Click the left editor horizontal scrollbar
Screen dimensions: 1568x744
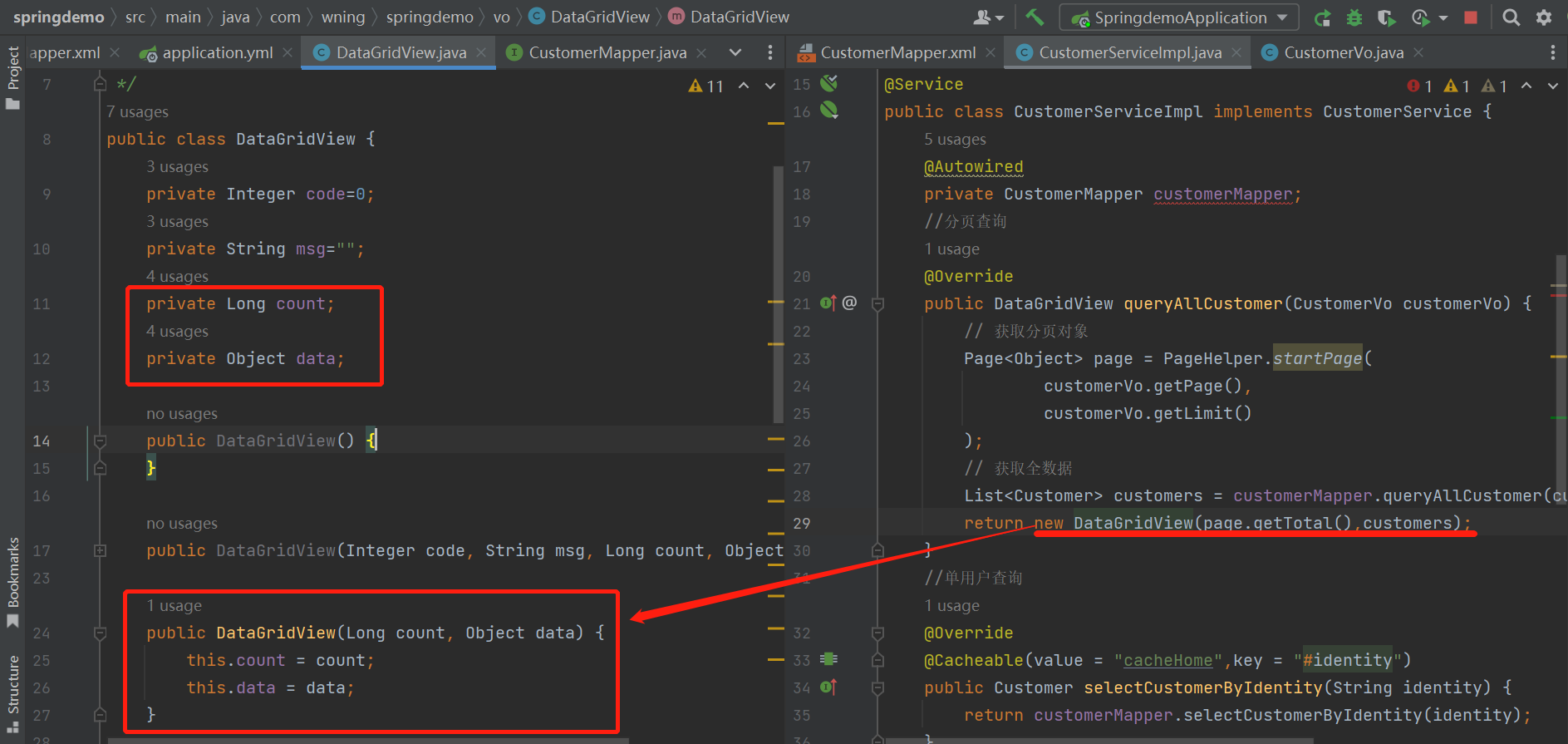[x=368, y=740]
